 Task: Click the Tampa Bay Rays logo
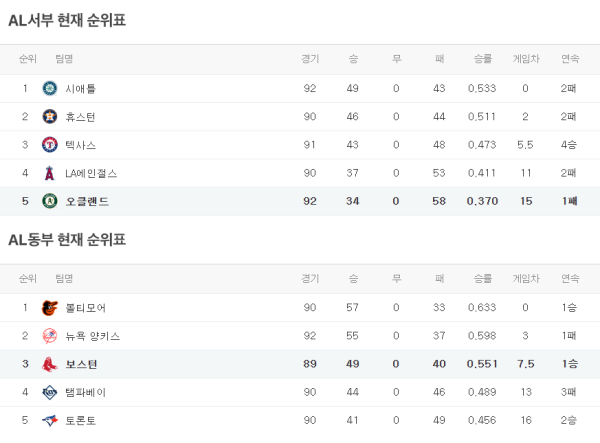[50, 392]
